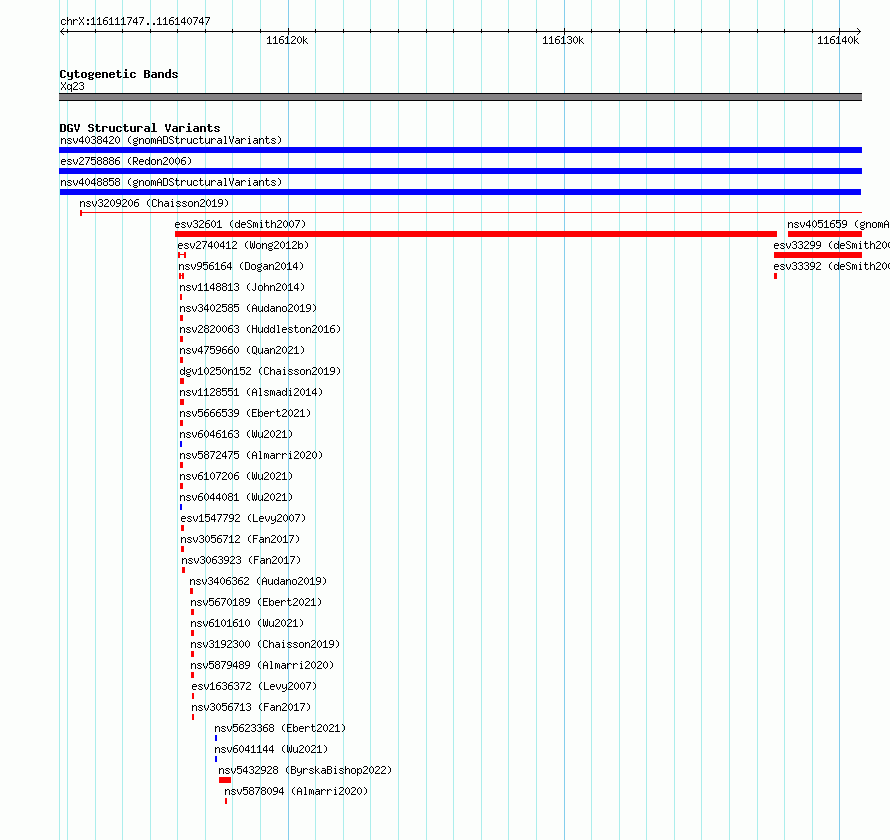Select nsv6101610 (Wu2021) label
The height and width of the screenshot is (840, 890).
coord(247,623)
